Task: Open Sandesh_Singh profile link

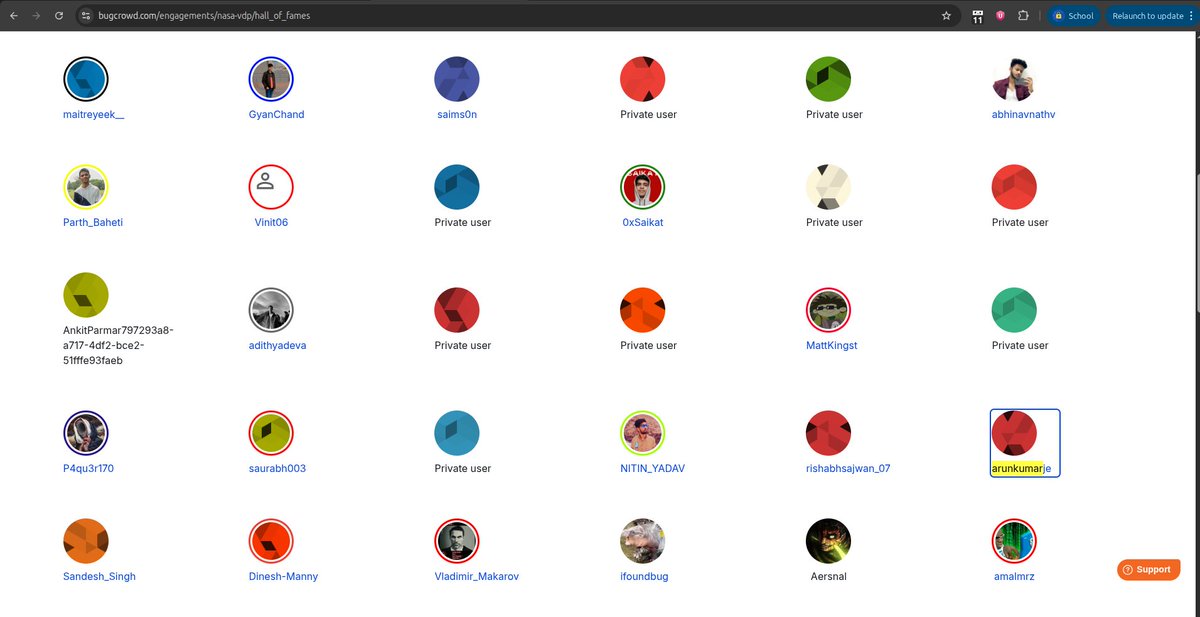Action: (99, 576)
